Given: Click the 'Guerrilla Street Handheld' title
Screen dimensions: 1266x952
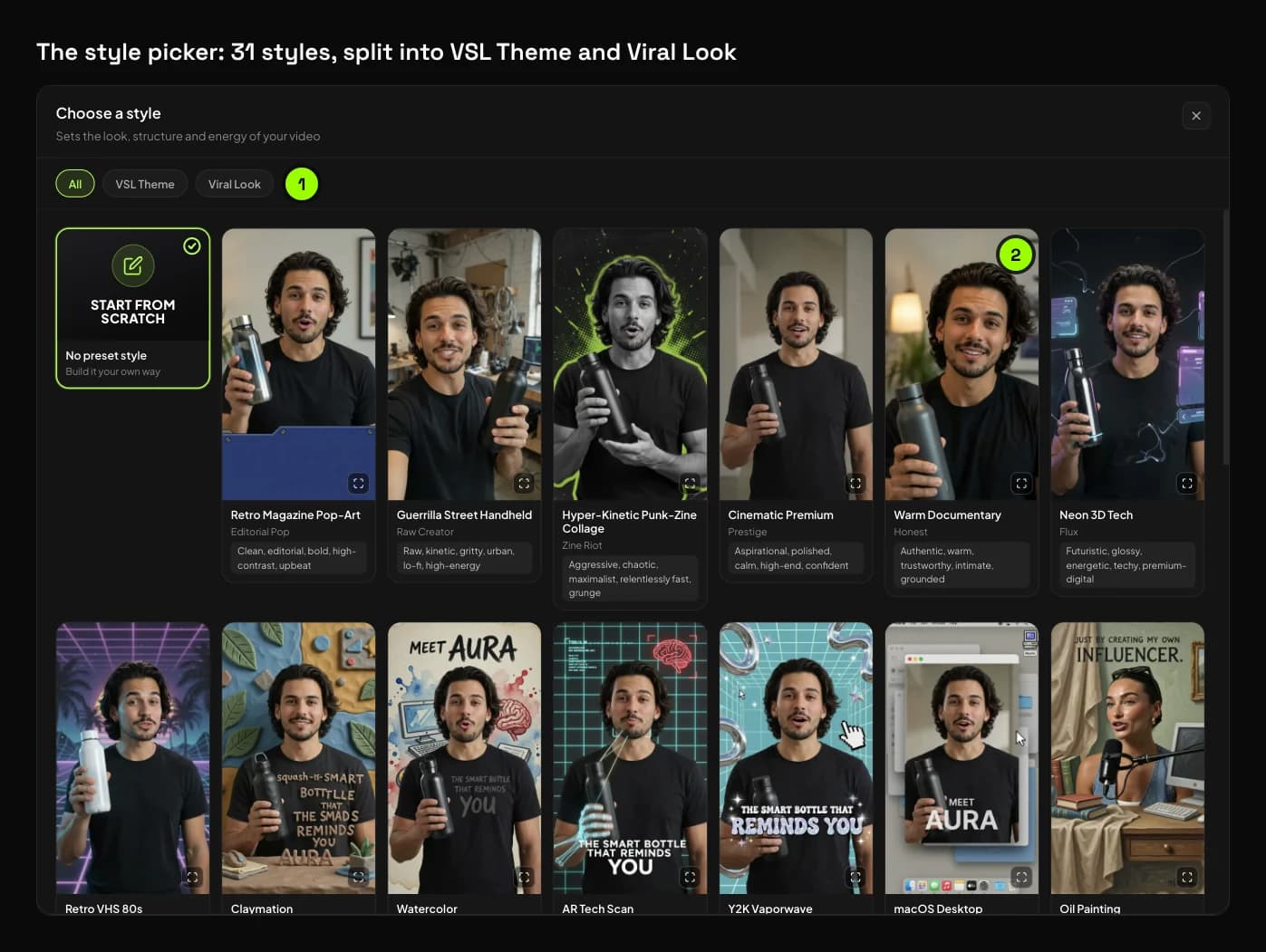Looking at the screenshot, I should coord(464,514).
